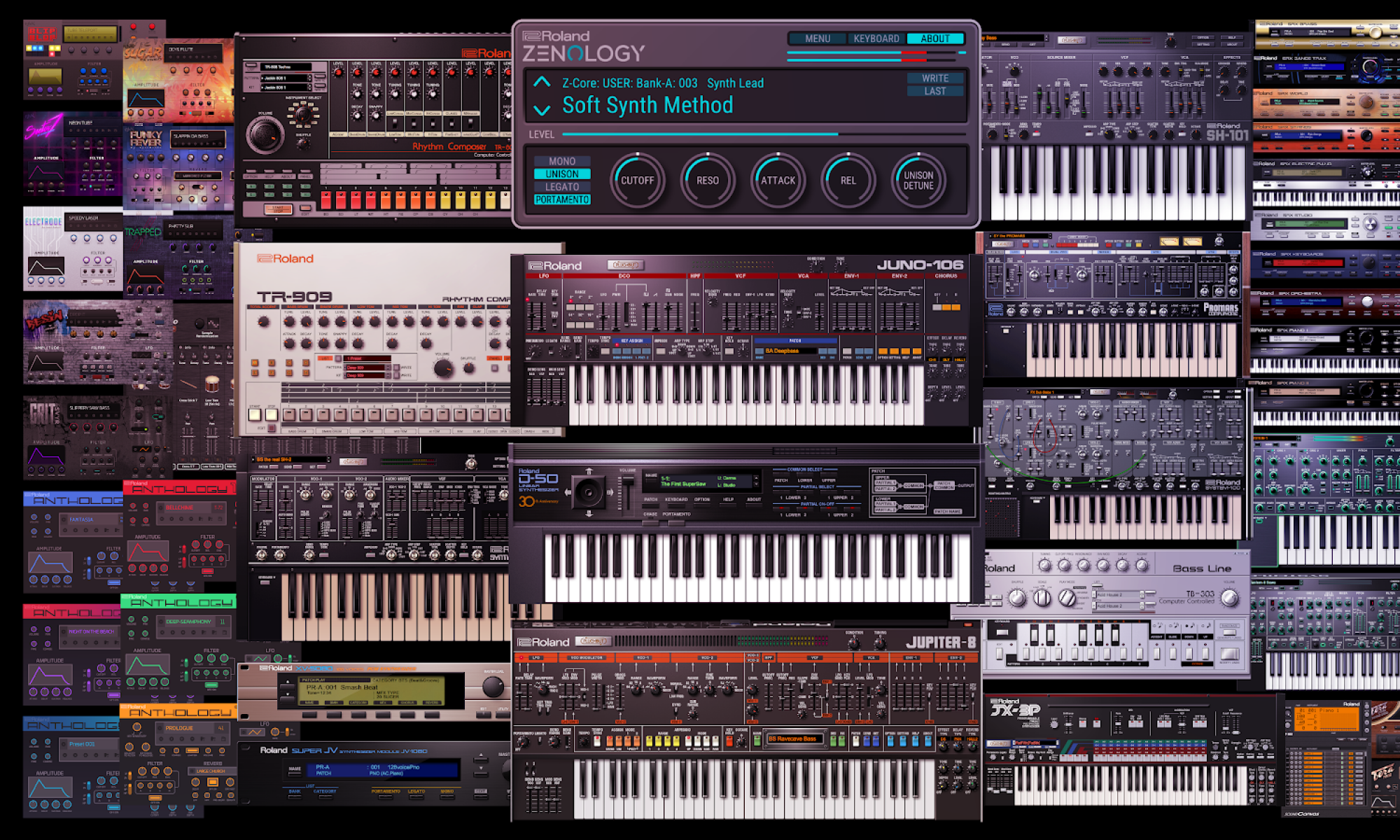Screen dimensions: 1400x840
Task: Switch to the KEYBOARD tab
Action: coord(876,38)
